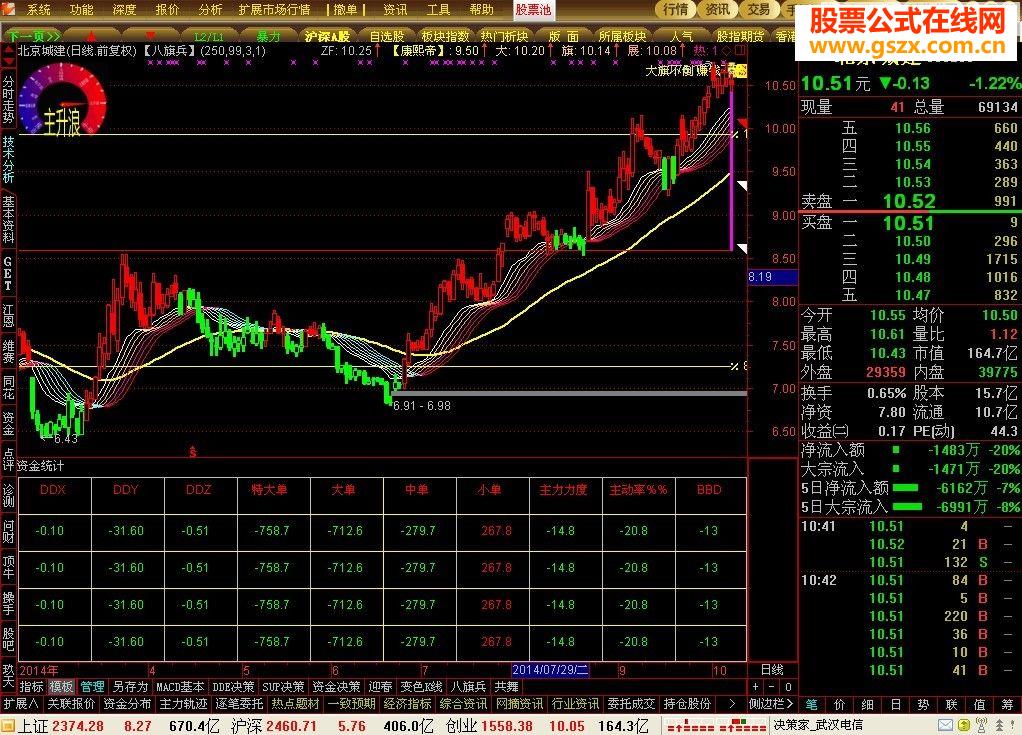This screenshot has height=735, width=1022.
Task: Open the 功能 menu
Action: 81,10
